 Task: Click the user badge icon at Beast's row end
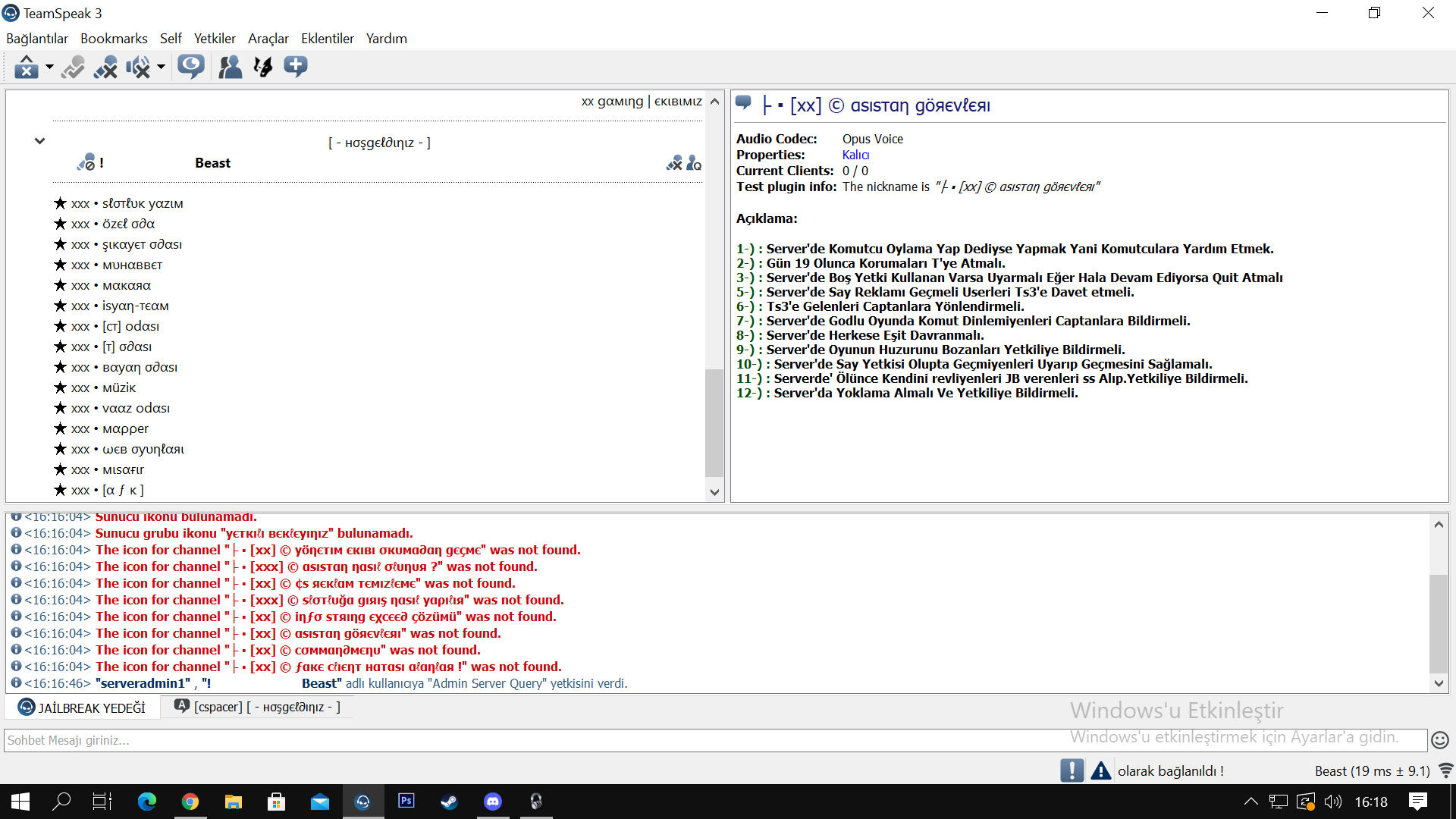tap(694, 163)
